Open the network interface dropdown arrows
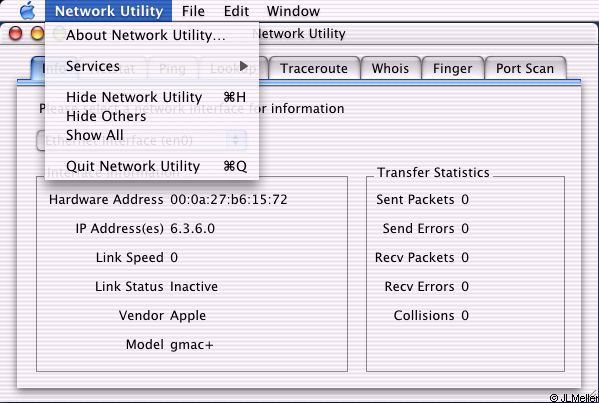This screenshot has height=403, width=599. pos(236,141)
